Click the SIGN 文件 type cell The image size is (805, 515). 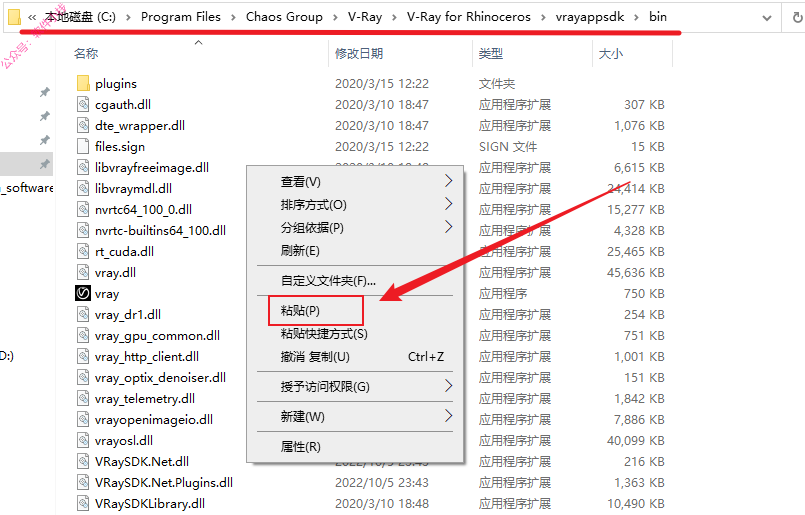[x=508, y=146]
